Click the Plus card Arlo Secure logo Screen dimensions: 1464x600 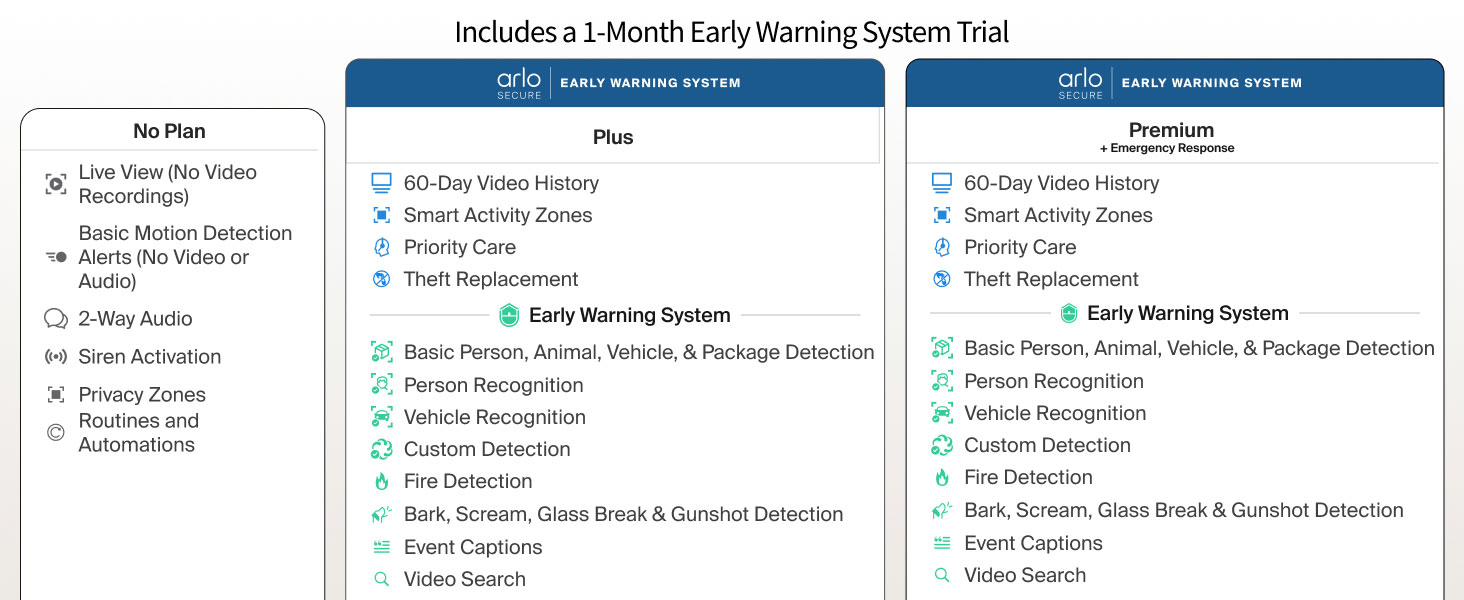tap(519, 84)
